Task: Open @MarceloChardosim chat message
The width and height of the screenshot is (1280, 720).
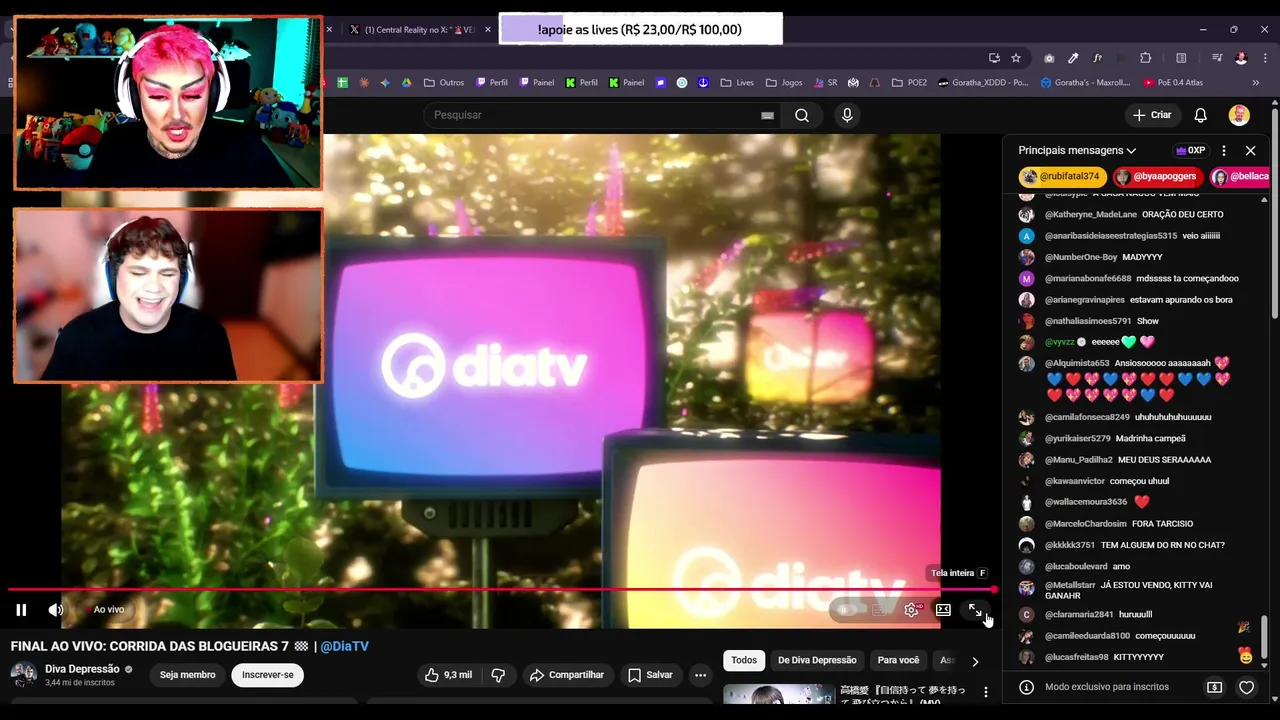Action: [1119, 524]
